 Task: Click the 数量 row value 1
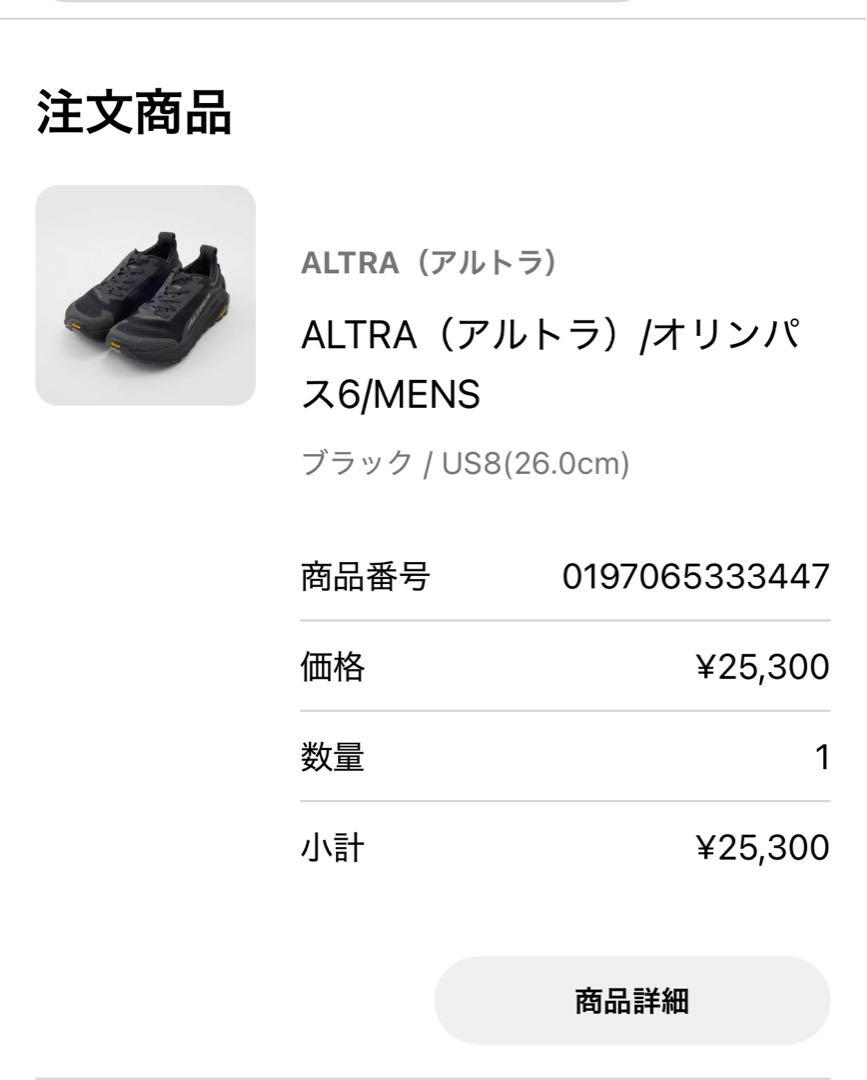click(822, 757)
